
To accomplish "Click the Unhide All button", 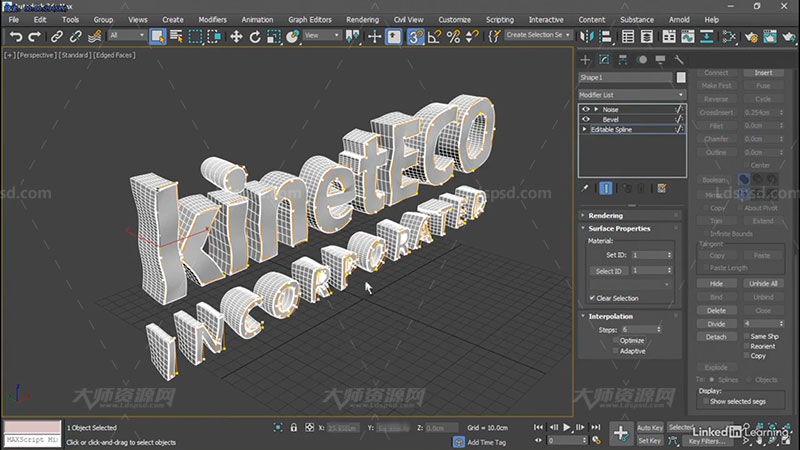I will (763, 284).
